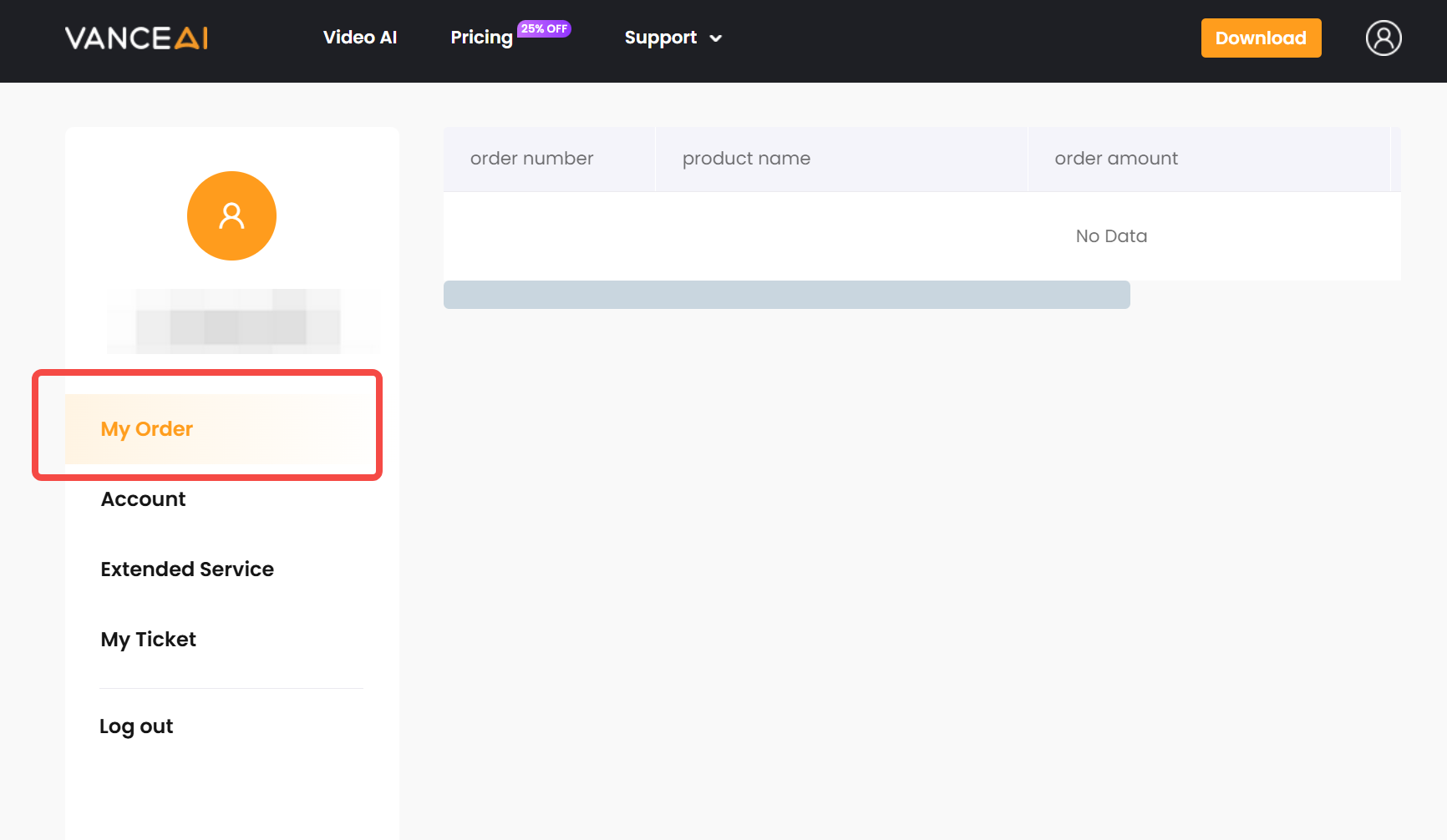The height and width of the screenshot is (840, 1447).
Task: Click the No Data text
Action: point(1111,236)
